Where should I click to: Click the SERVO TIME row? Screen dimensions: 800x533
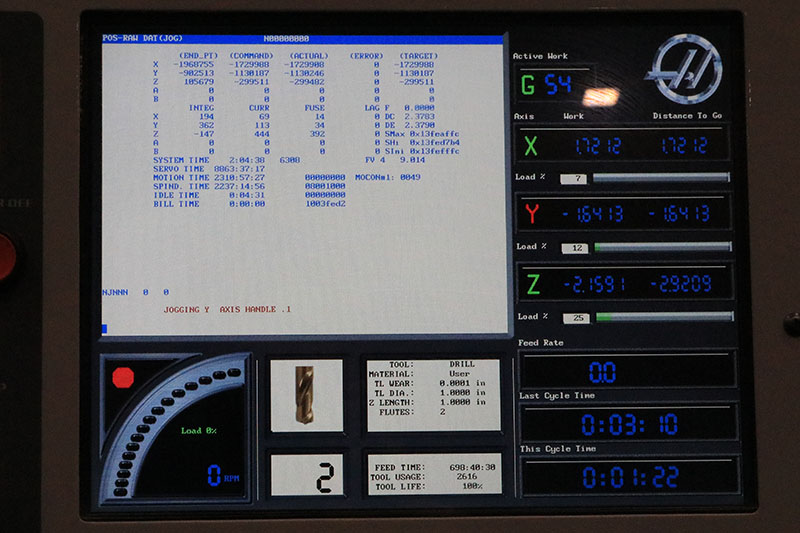click(209, 168)
